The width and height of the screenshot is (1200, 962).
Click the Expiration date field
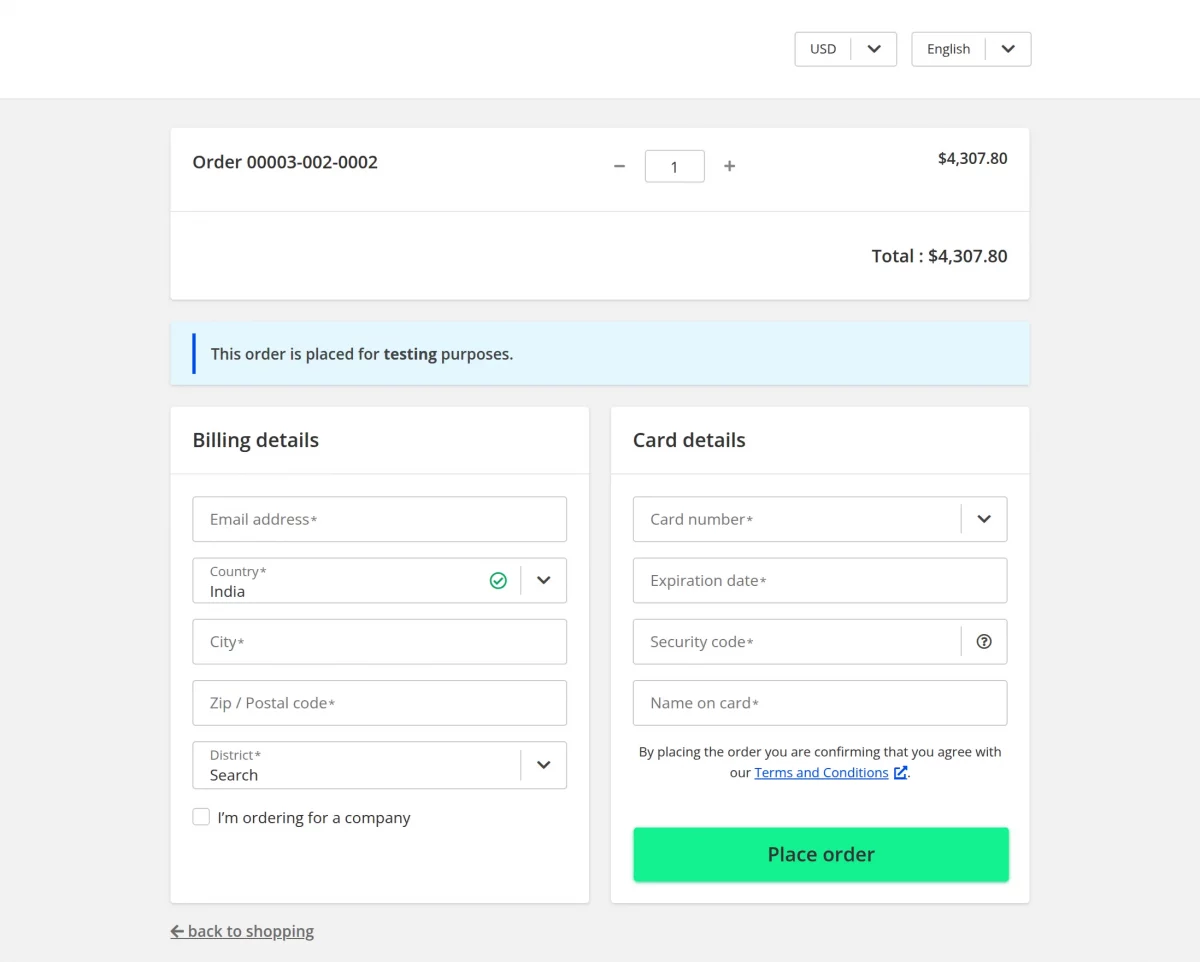click(820, 580)
